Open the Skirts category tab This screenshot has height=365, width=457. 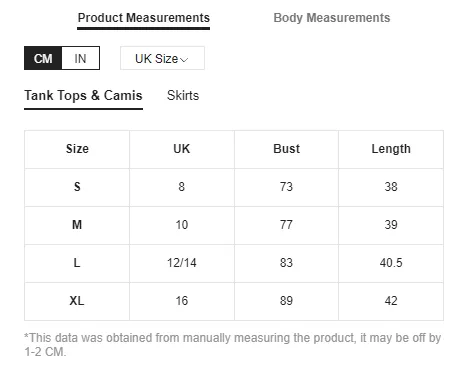coord(183,96)
